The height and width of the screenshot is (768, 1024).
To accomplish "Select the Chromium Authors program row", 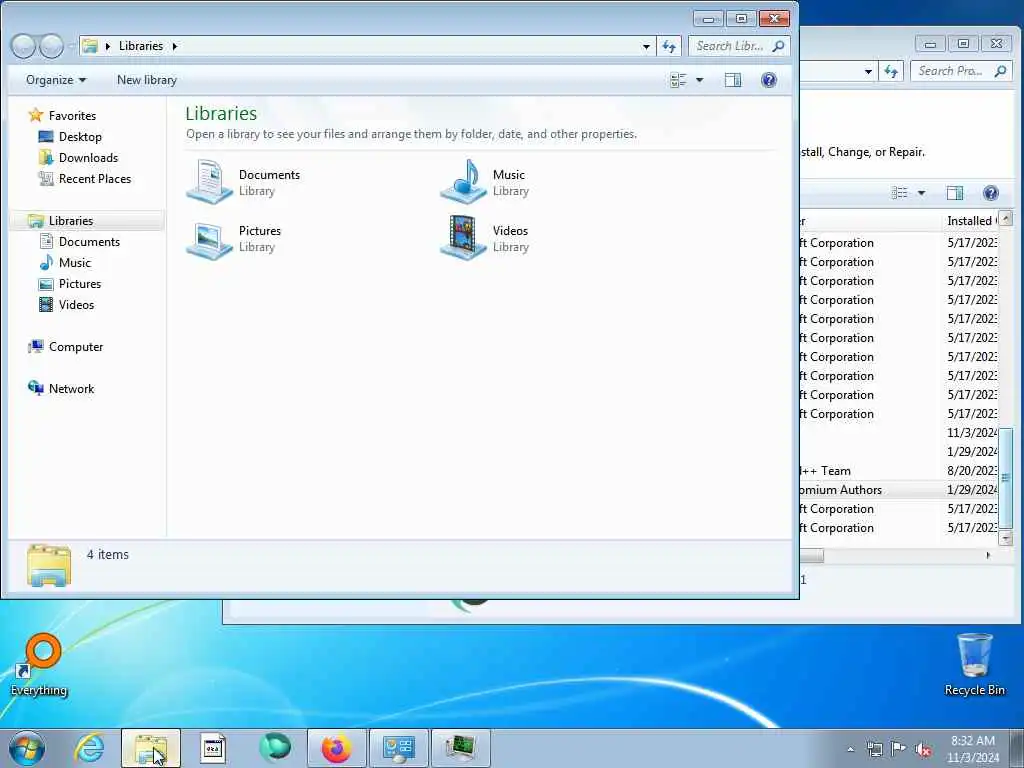I will click(x=899, y=490).
